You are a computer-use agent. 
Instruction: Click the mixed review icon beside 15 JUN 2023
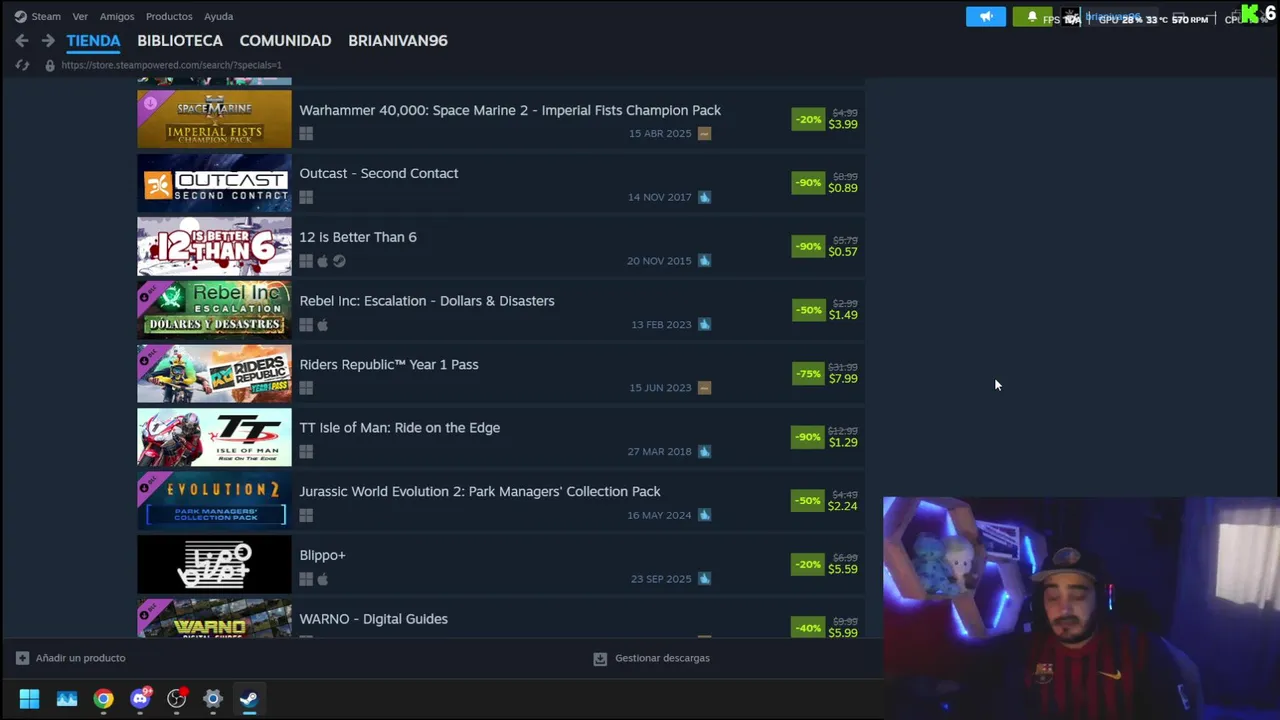(704, 388)
